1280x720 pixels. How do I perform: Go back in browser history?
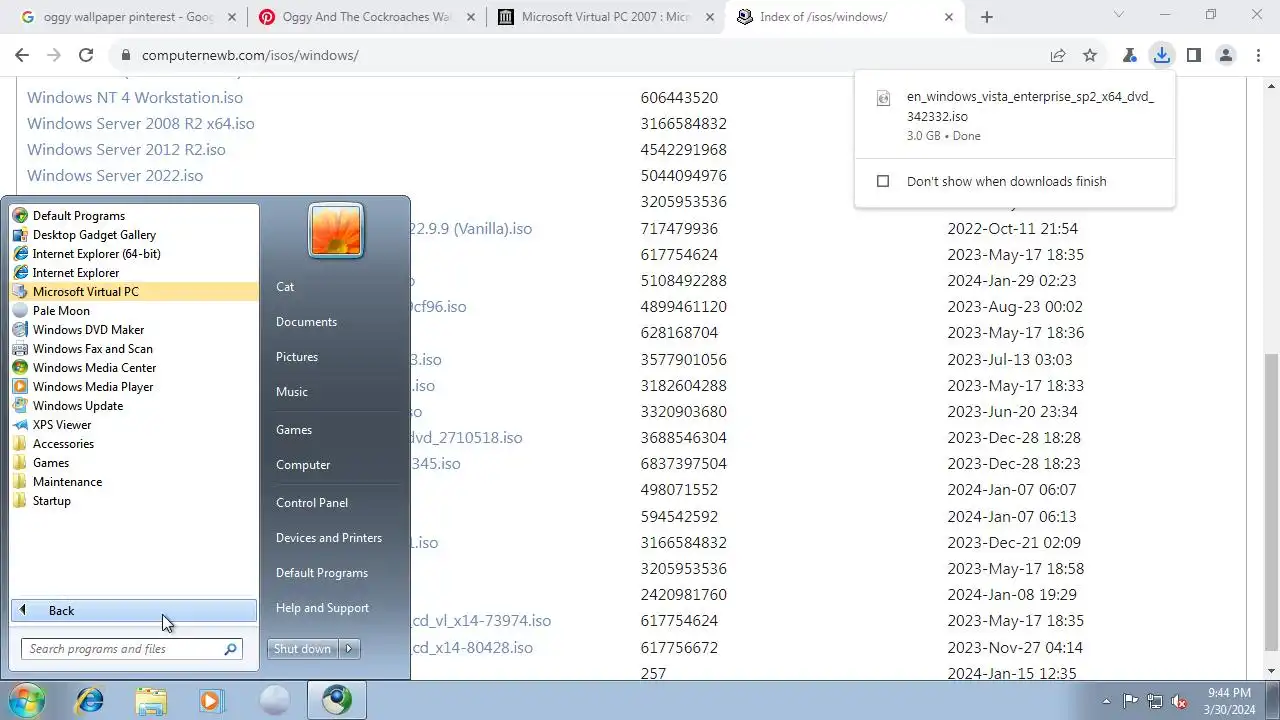pos(22,55)
